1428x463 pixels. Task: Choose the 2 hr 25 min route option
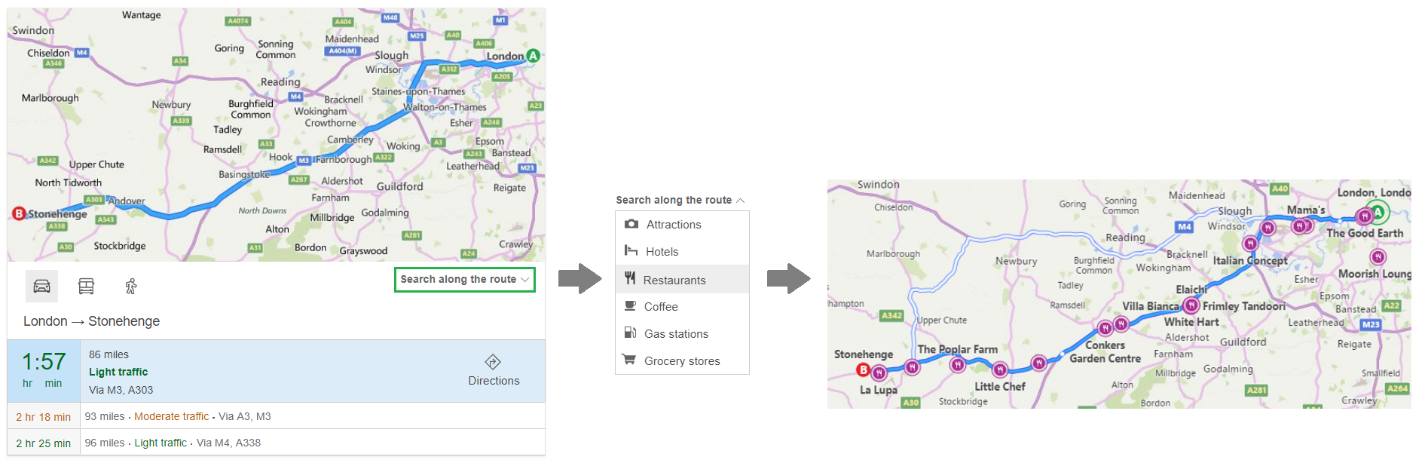[x=276, y=442]
